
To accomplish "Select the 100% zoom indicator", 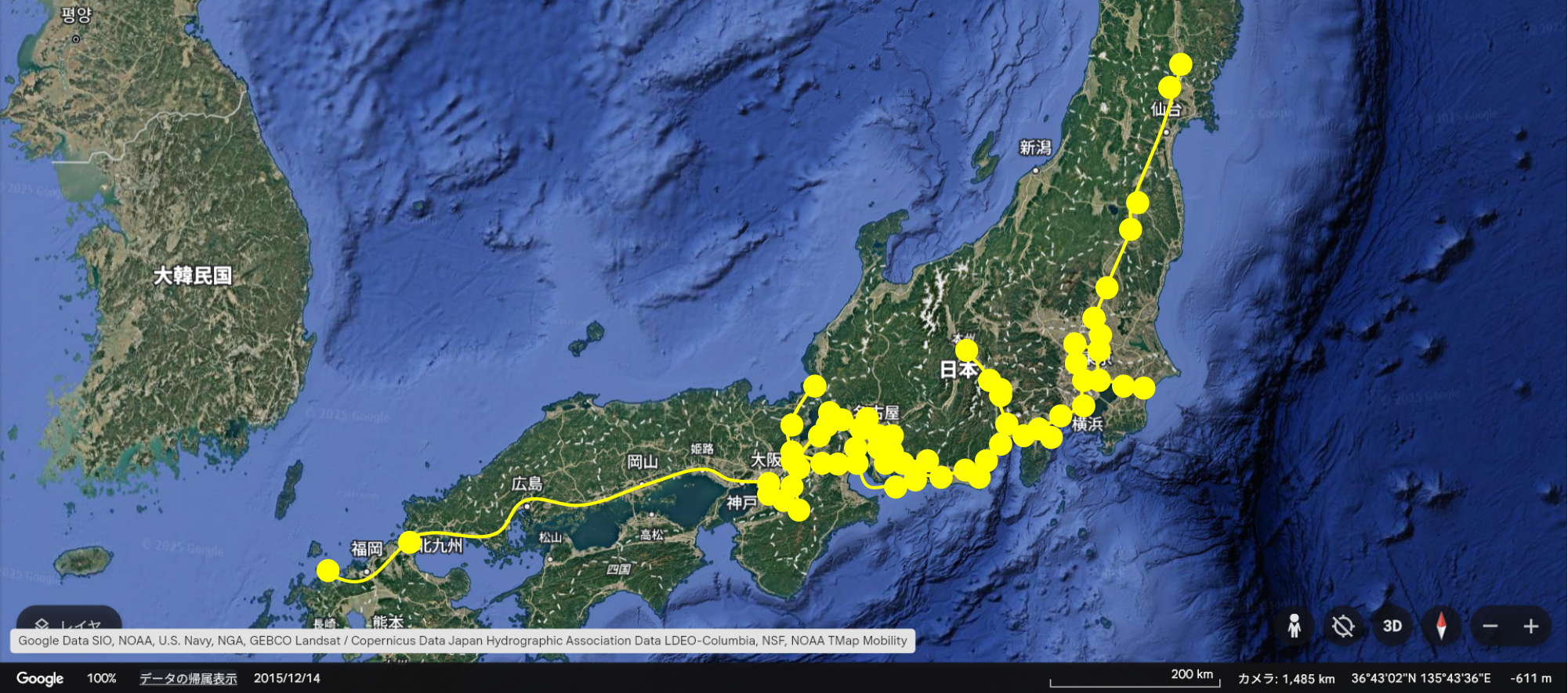I will [x=101, y=678].
